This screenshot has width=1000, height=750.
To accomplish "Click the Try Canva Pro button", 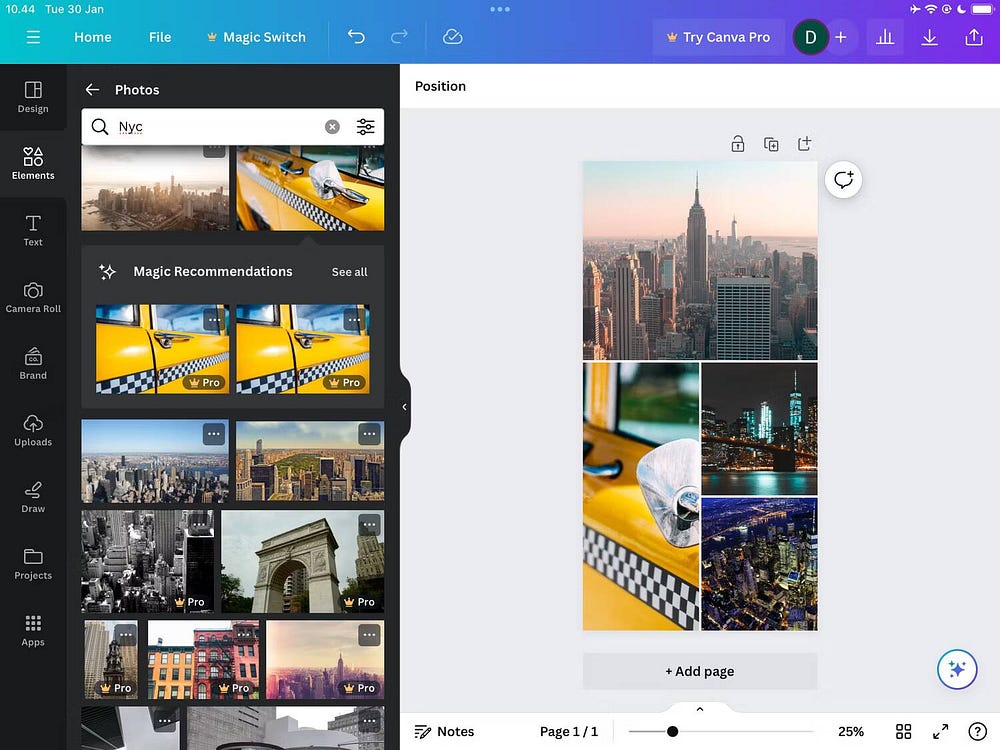I will pos(718,37).
